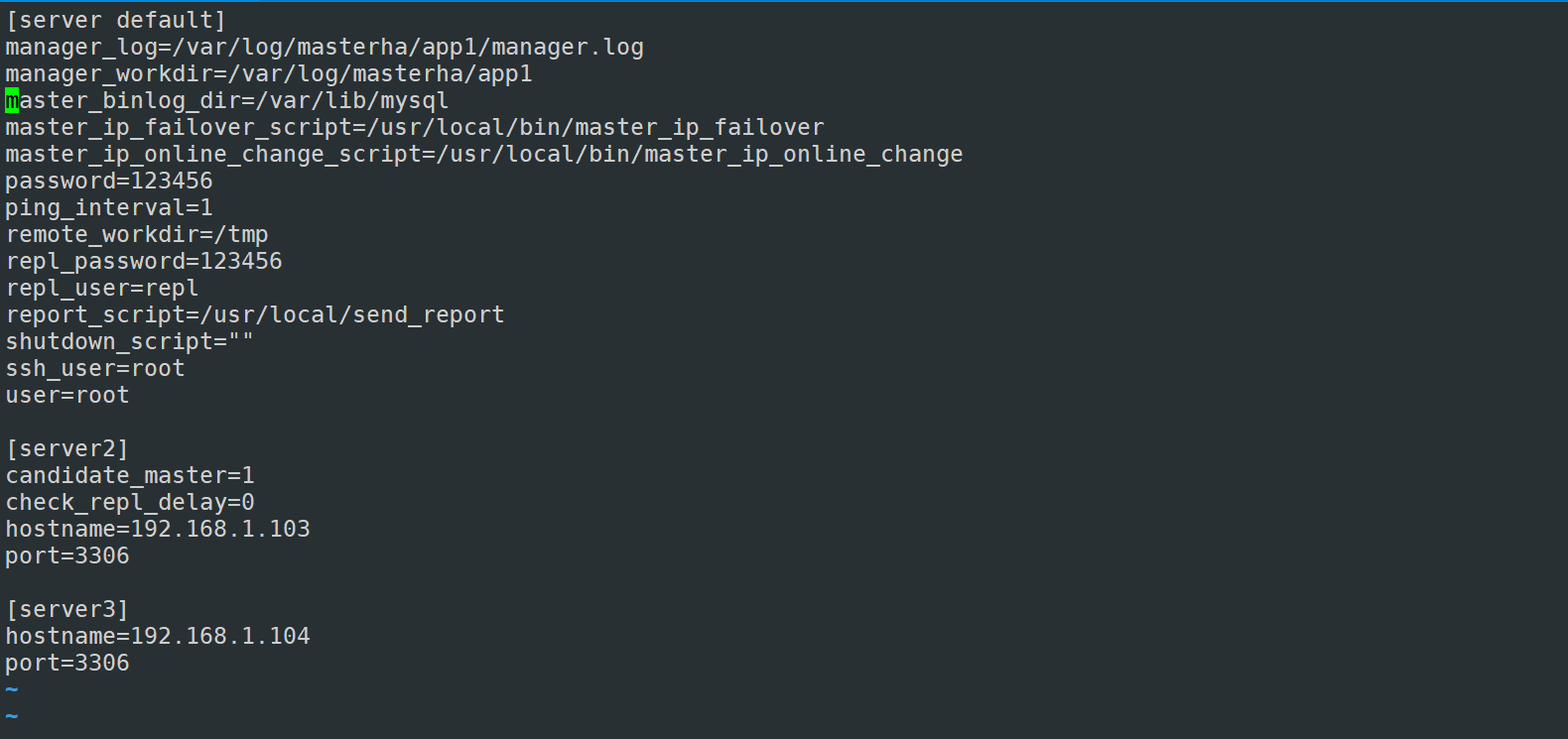Click the [server default] section header
1568x739 pixels.
pos(116,21)
